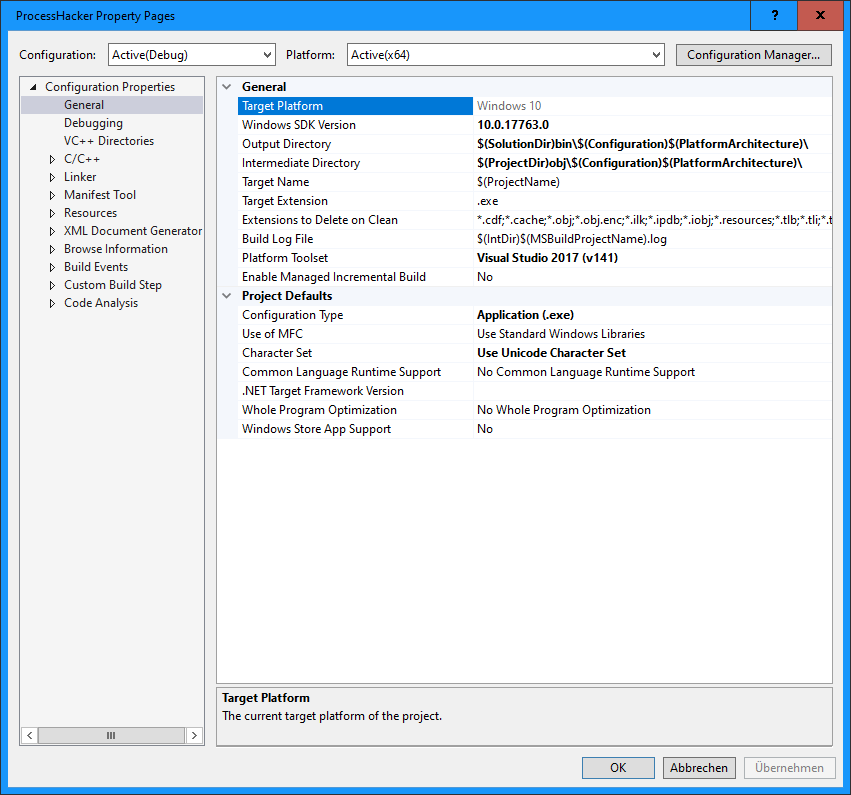Expand the XML Document Generator node arrow
This screenshot has width=851, height=795.
click(x=52, y=231)
